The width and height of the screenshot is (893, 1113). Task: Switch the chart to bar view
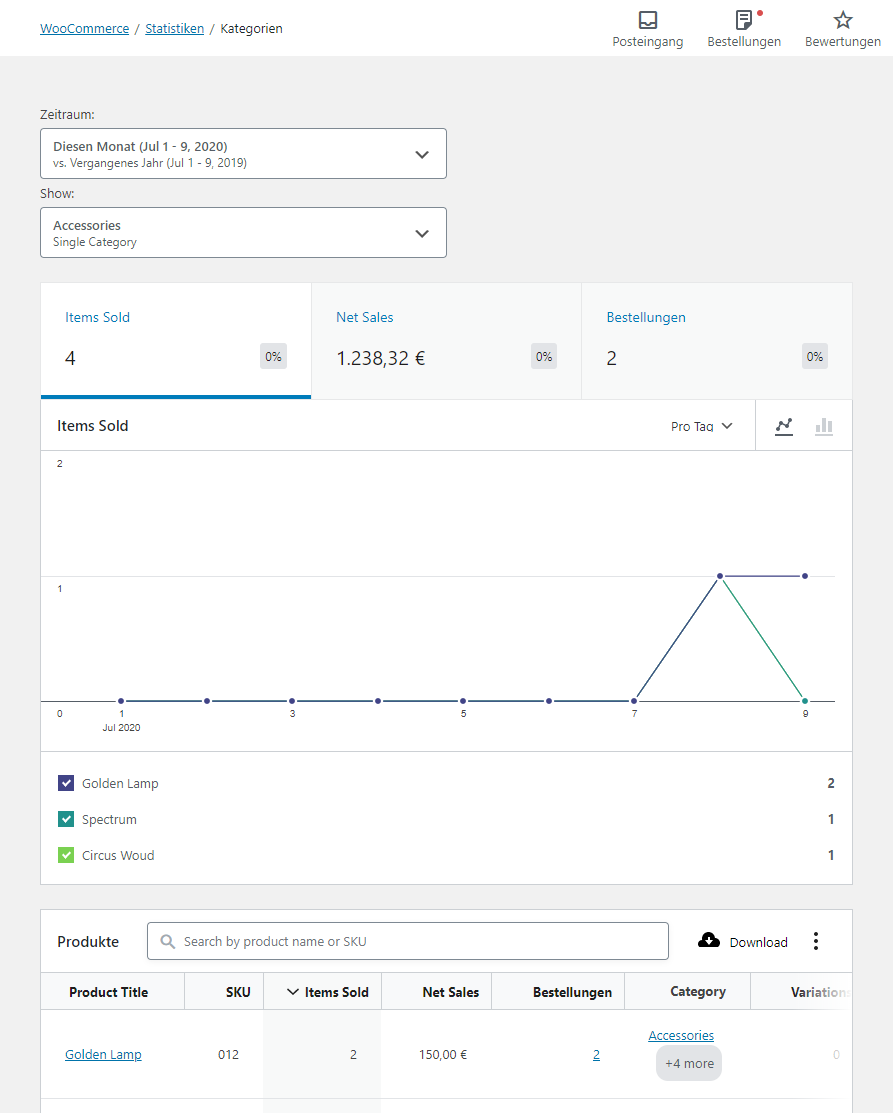pos(824,426)
